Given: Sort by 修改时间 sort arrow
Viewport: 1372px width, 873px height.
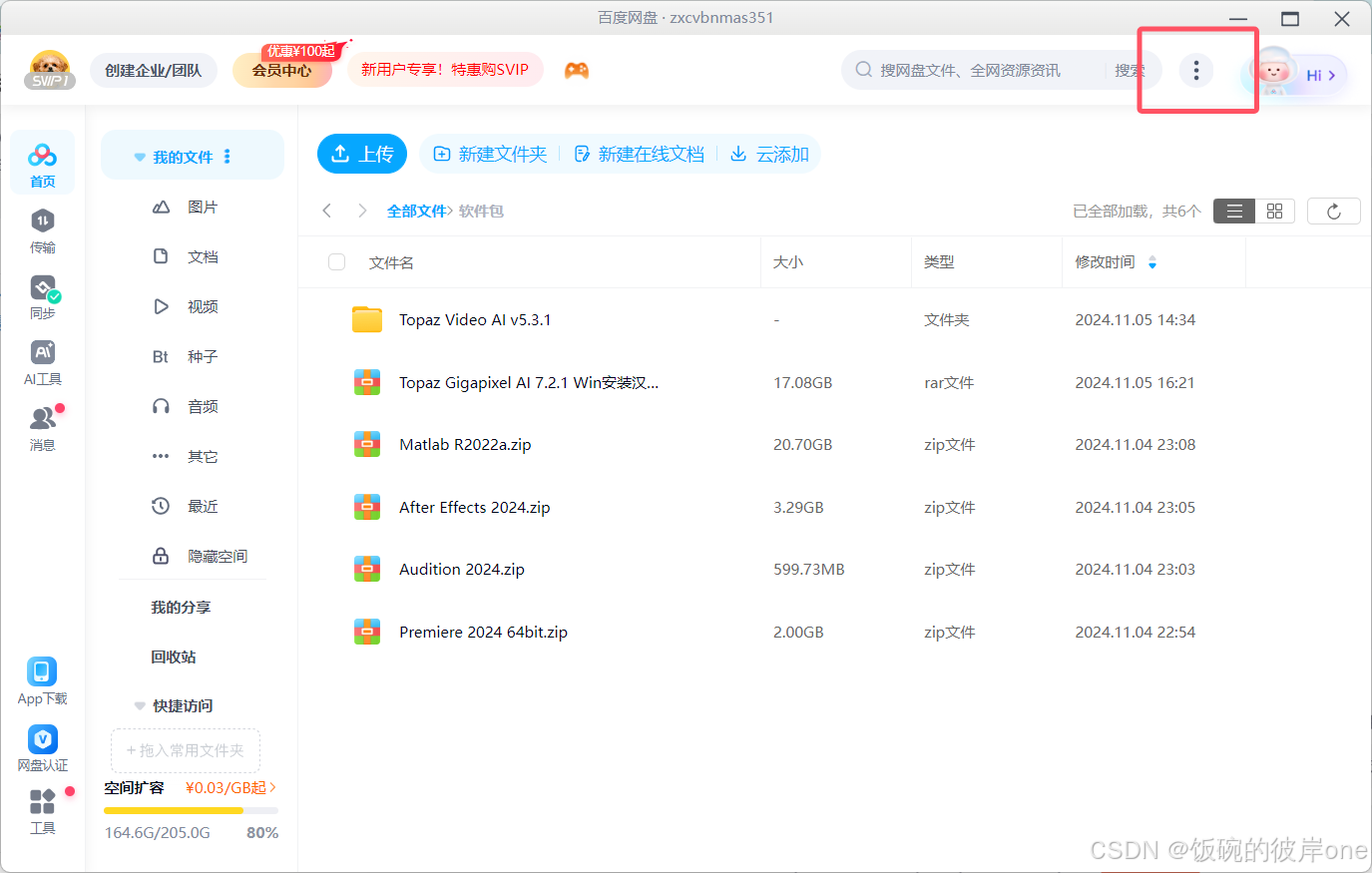Looking at the screenshot, I should [1152, 262].
